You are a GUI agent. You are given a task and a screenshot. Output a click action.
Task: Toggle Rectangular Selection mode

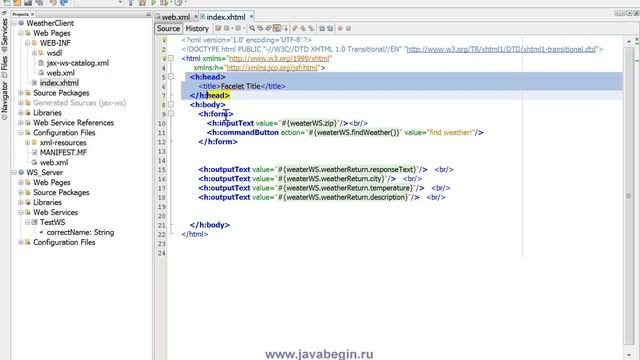pos(285,28)
